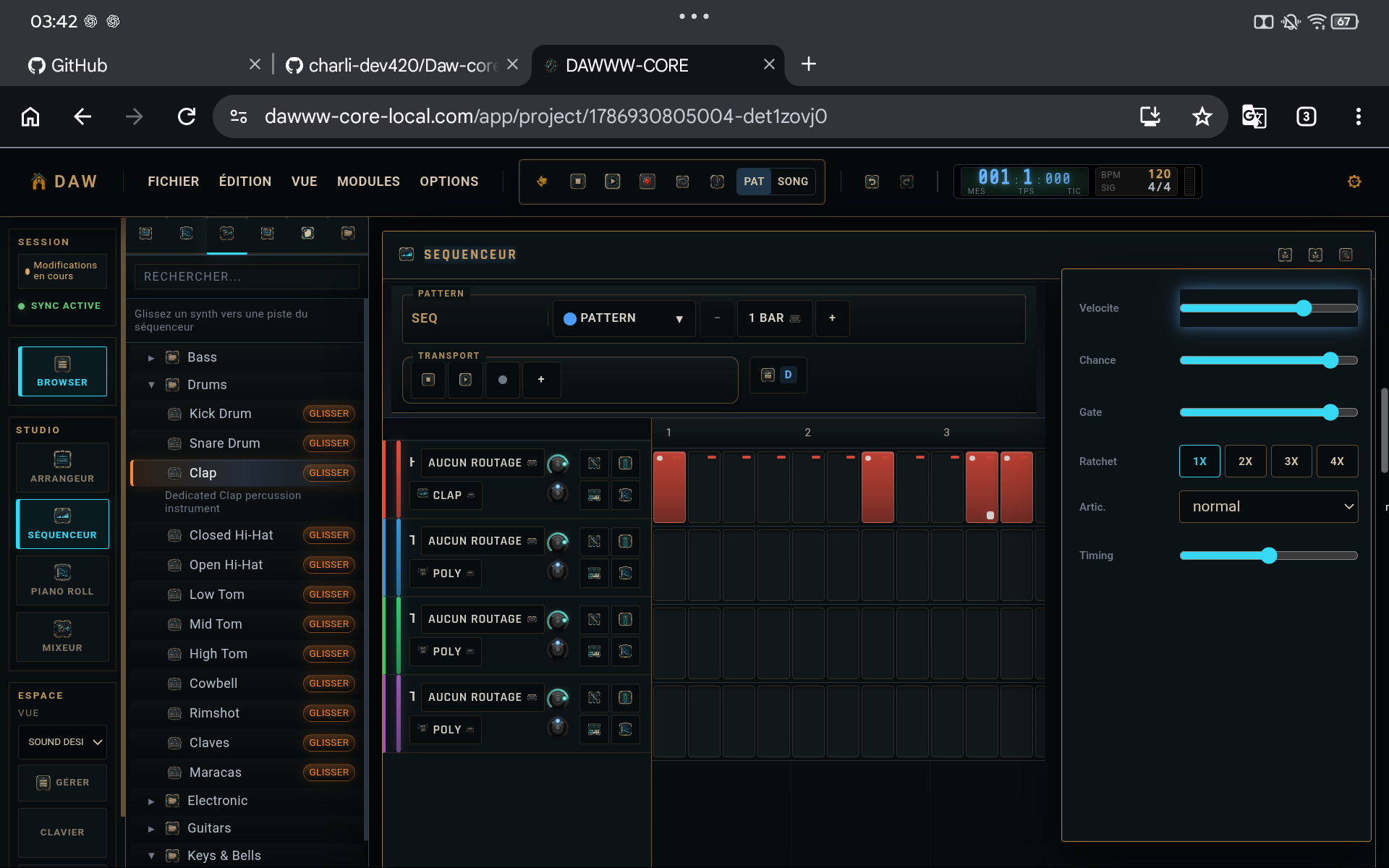The height and width of the screenshot is (868, 1389).
Task: Open the ÉDITION menu
Action: click(x=245, y=182)
